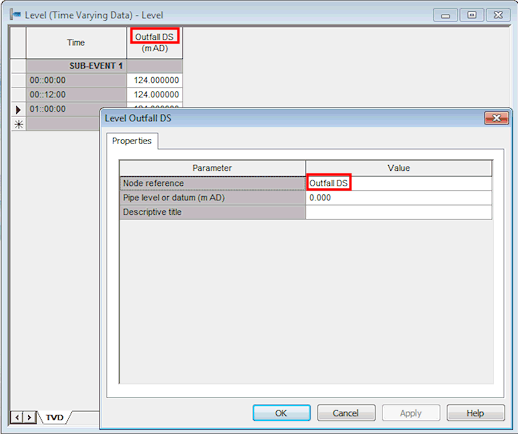The image size is (518, 434).
Task: Select the TVD sheet tab
Action: pyautogui.click(x=54, y=417)
